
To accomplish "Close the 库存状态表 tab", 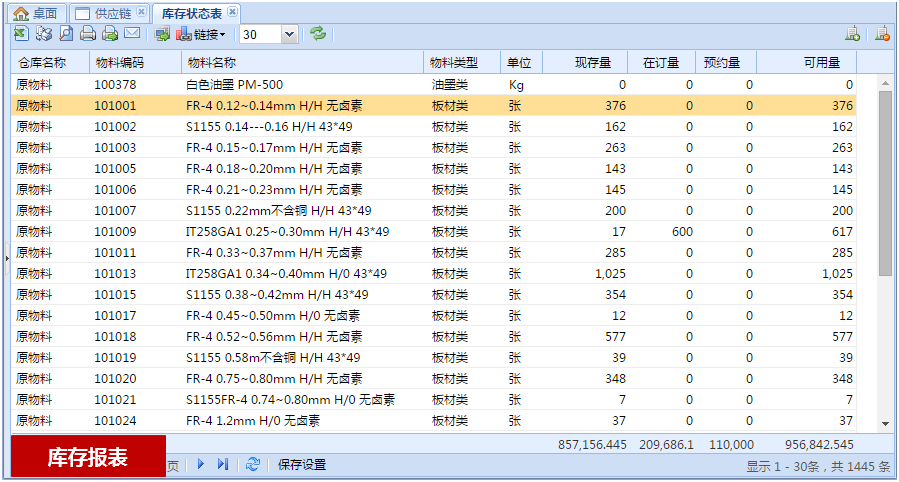I will [x=232, y=11].
